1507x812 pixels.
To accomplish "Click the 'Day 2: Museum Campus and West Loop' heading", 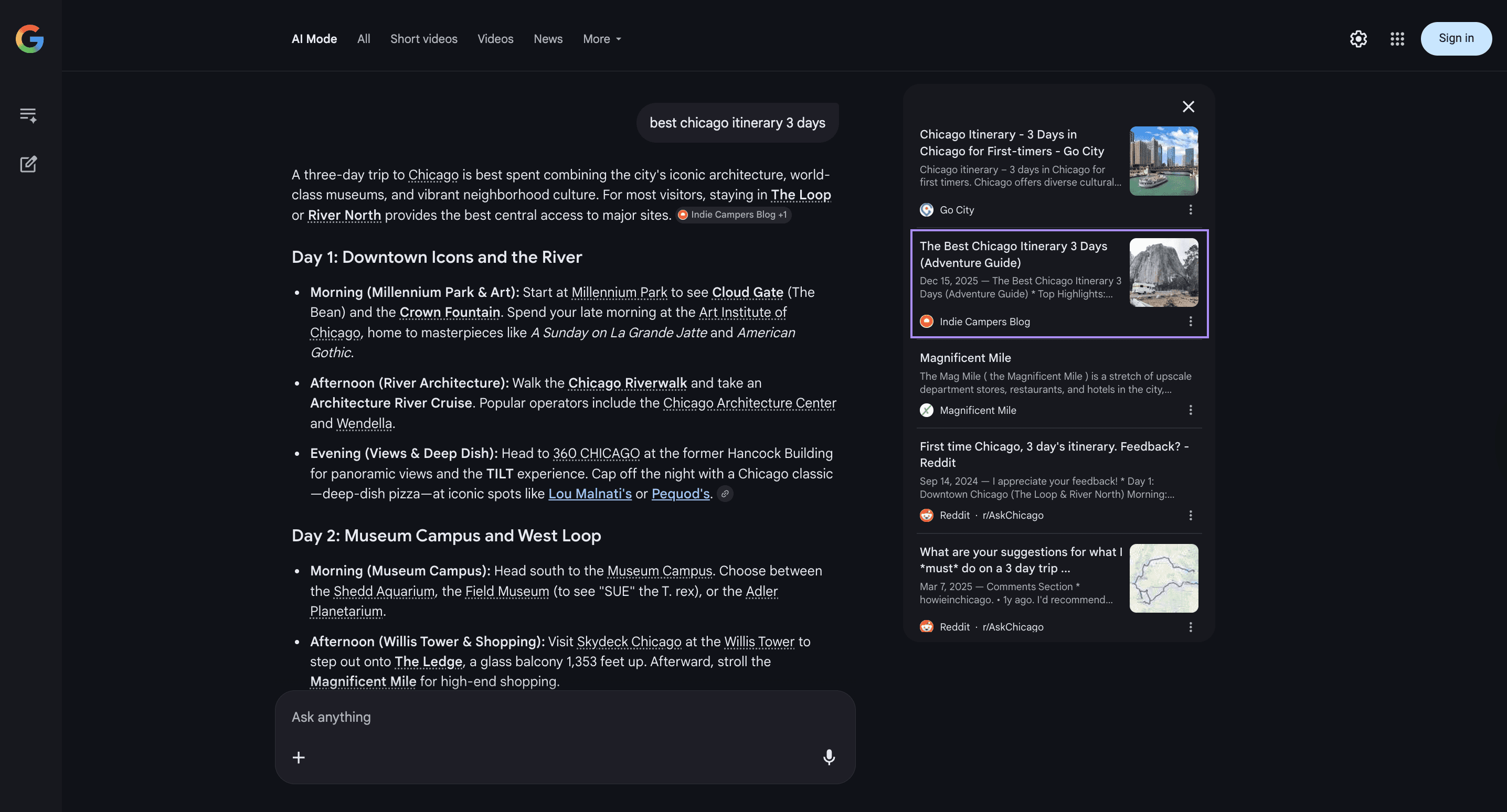I will (x=447, y=536).
